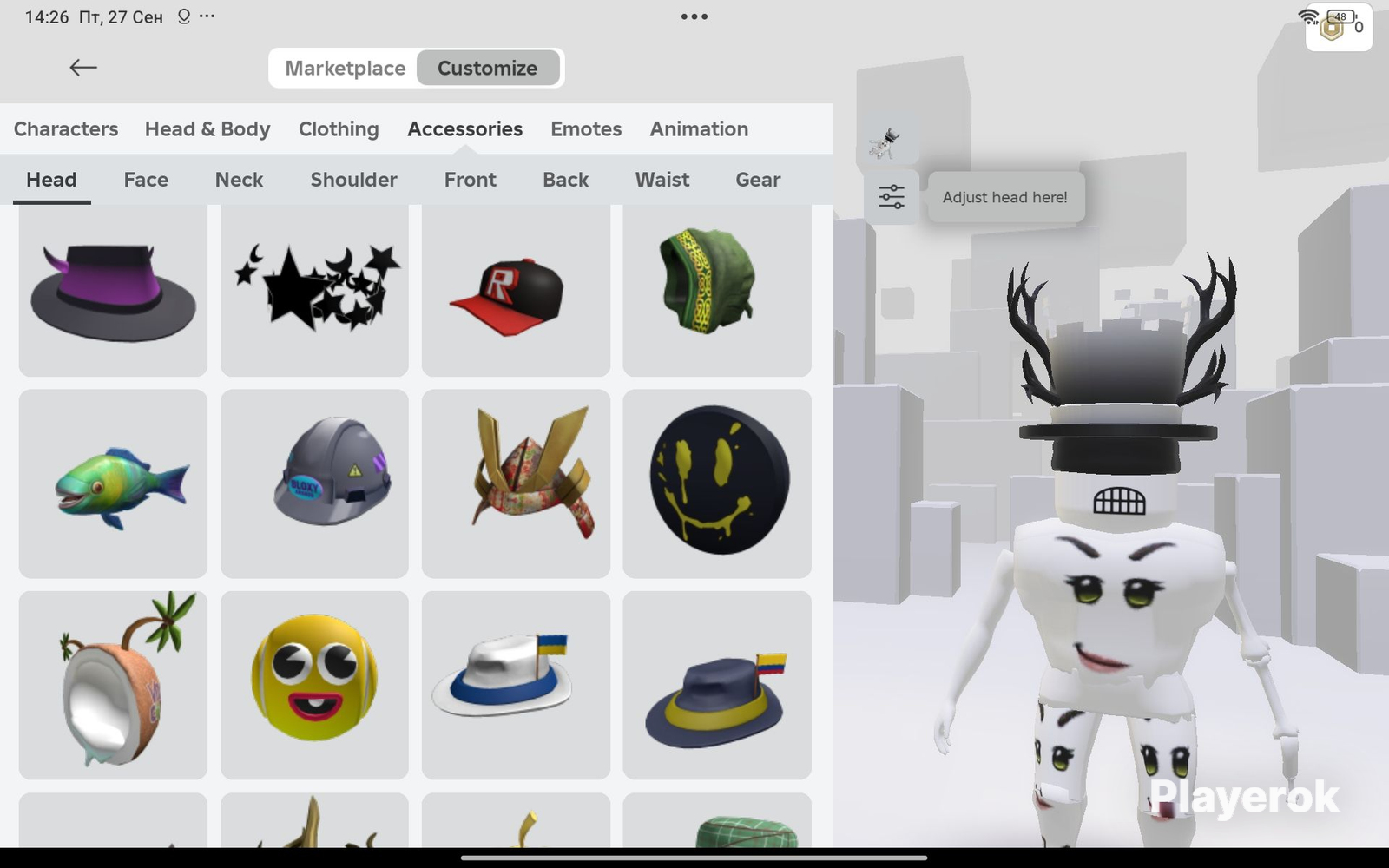Image resolution: width=1389 pixels, height=868 pixels.
Task: Open the avatar sliders adjustment icon
Action: [x=892, y=197]
